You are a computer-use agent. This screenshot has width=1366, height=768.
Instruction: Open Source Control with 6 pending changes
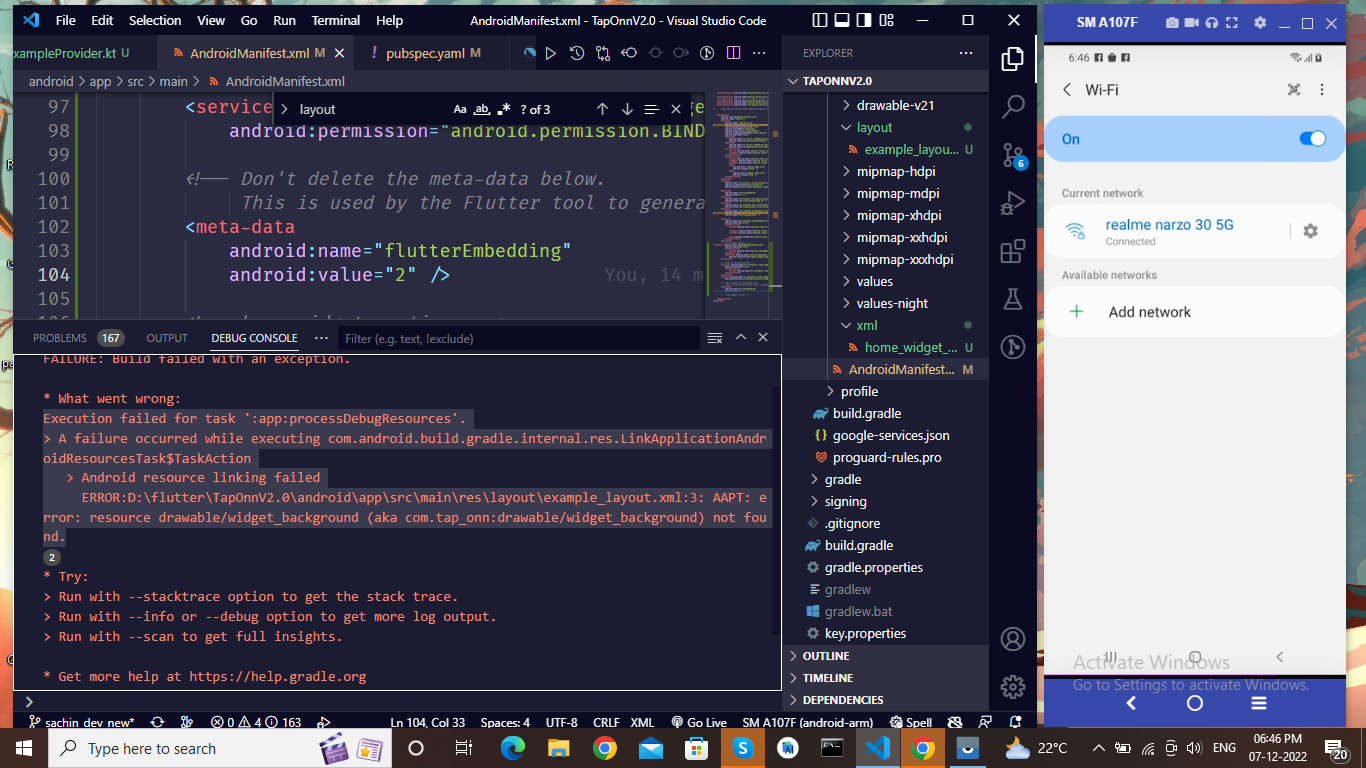tap(1012, 153)
